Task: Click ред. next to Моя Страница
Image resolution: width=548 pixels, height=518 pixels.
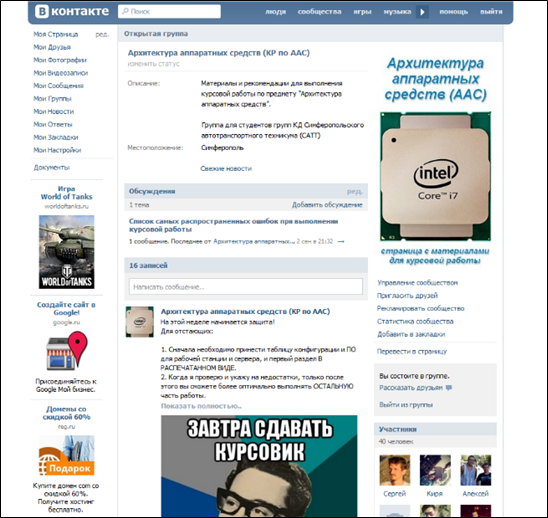Action: coord(102,34)
